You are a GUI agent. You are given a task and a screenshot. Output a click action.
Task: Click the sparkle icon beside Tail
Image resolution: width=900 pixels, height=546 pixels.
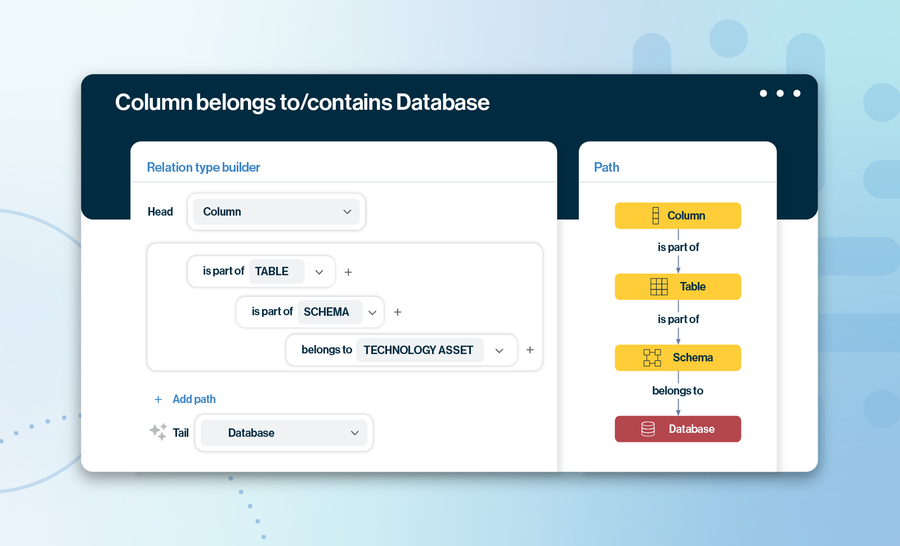(158, 432)
